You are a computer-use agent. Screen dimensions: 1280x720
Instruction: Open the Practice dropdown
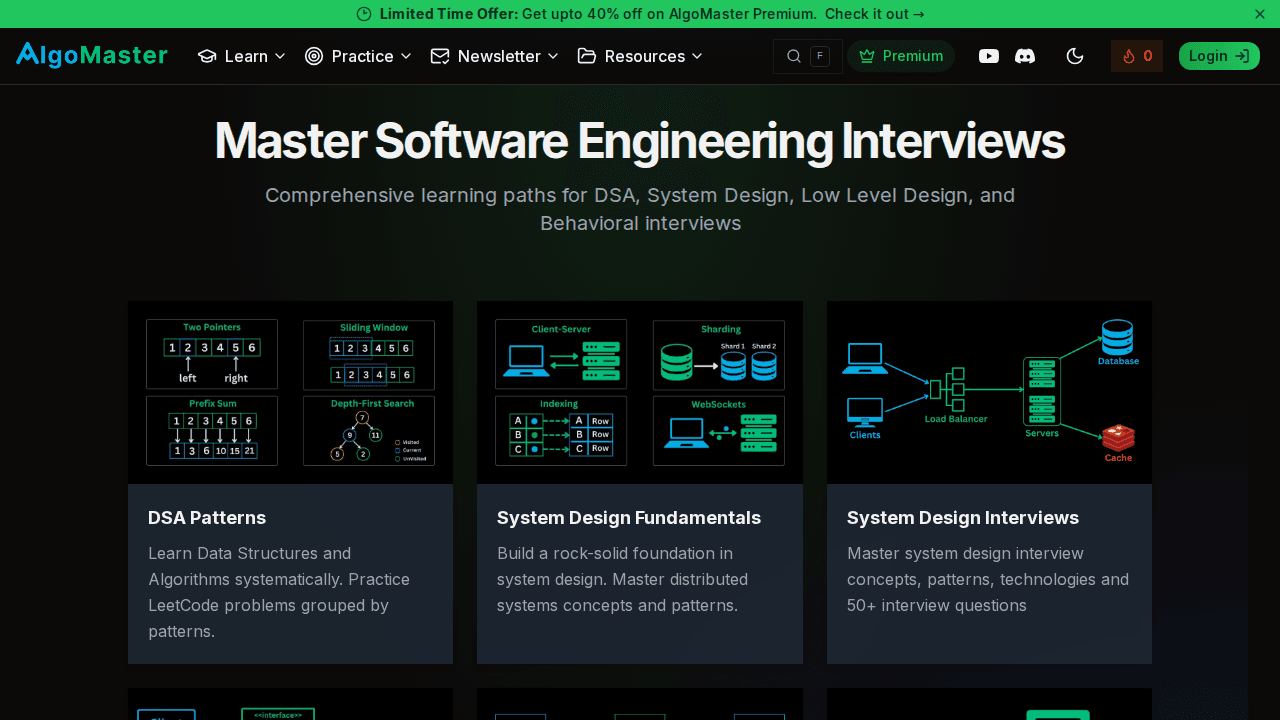358,56
